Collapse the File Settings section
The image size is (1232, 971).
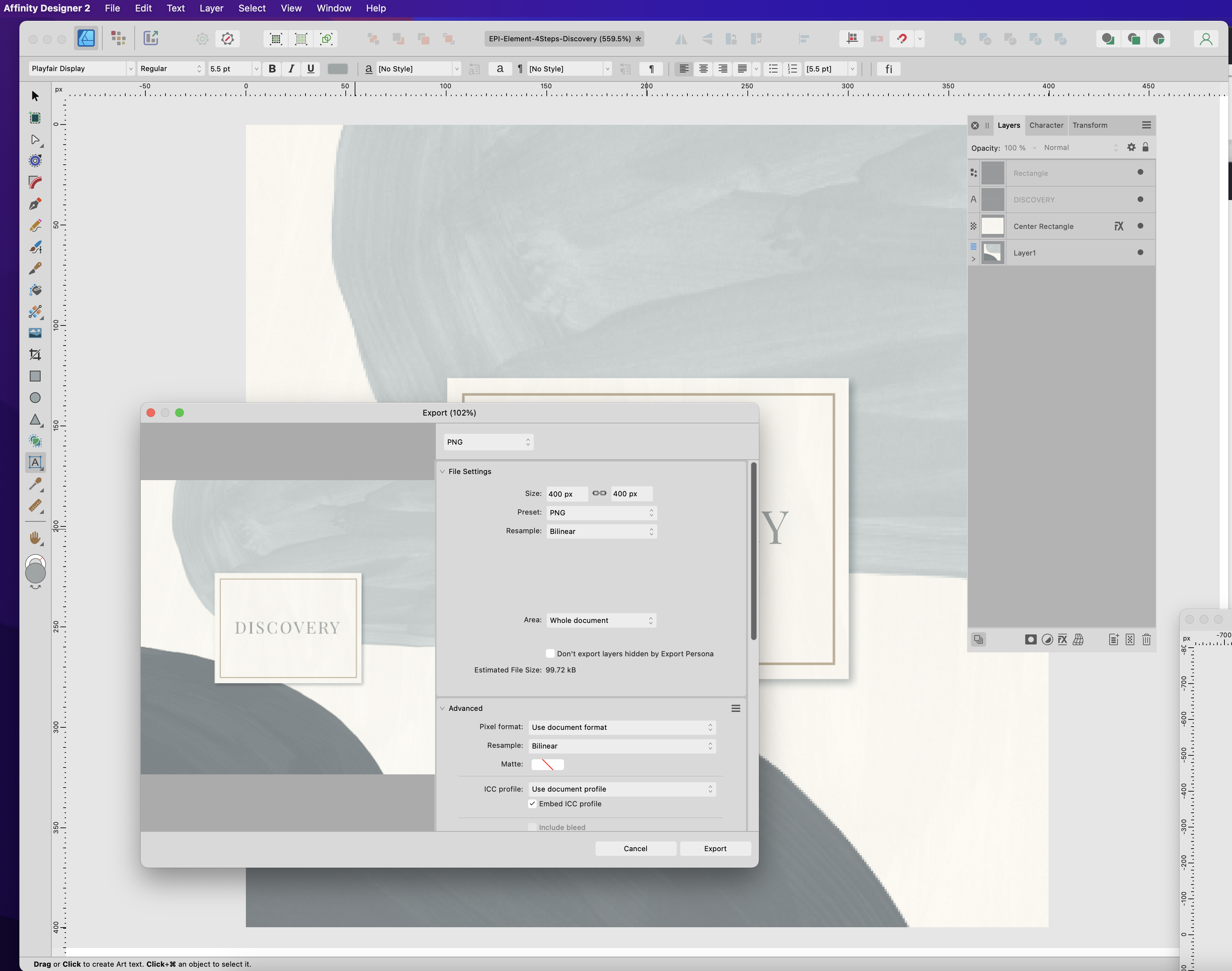(442, 472)
